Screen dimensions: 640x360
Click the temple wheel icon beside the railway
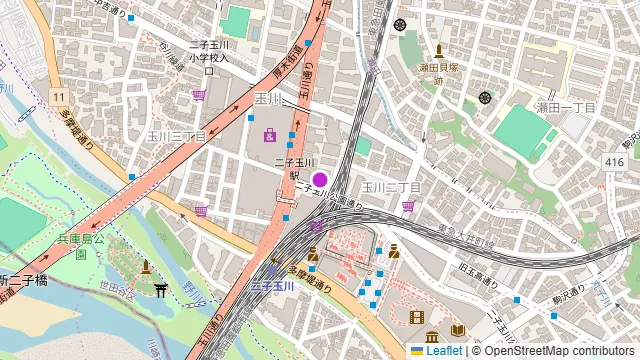[400, 25]
